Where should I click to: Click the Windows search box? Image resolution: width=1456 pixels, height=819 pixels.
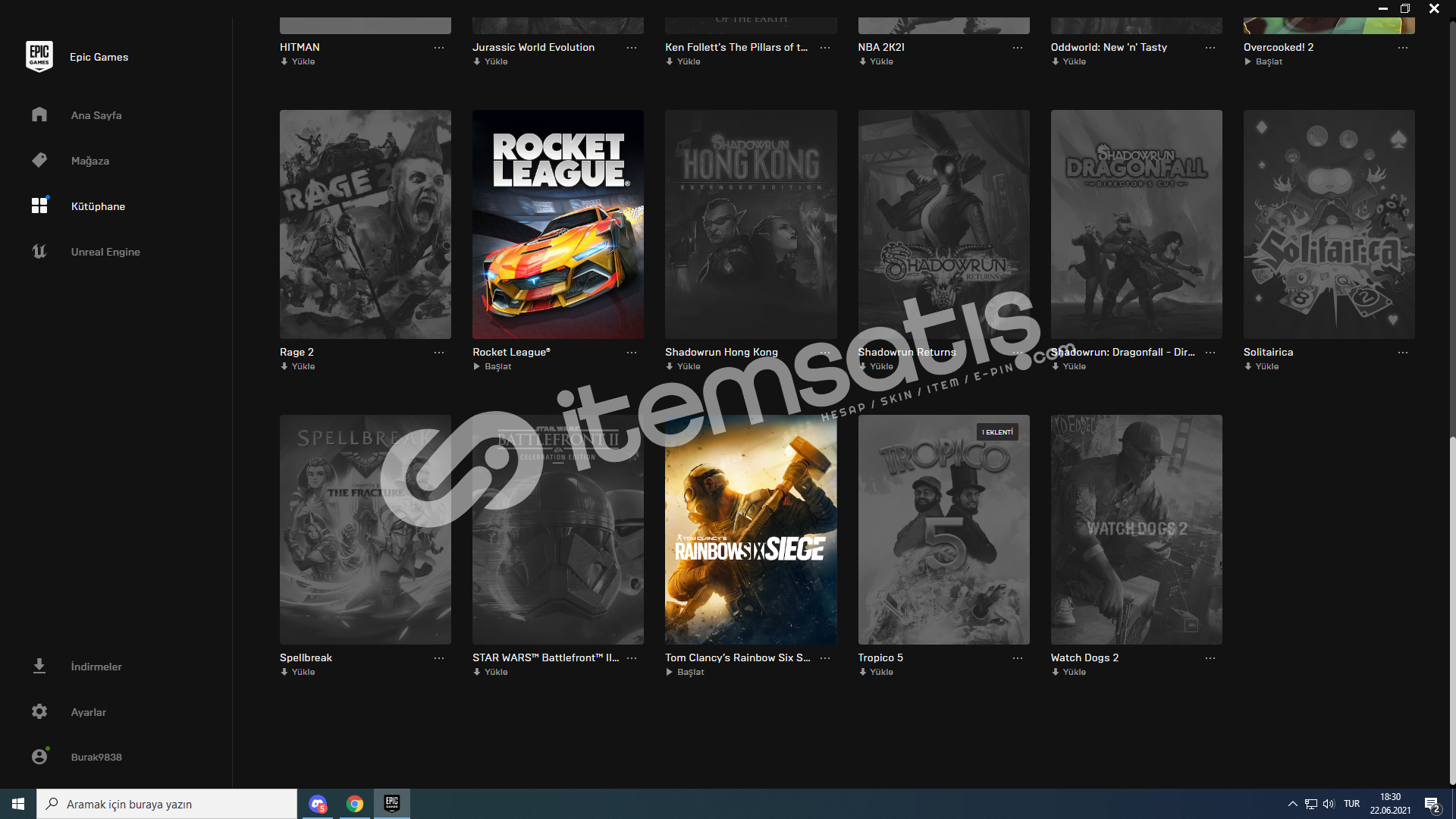point(167,804)
